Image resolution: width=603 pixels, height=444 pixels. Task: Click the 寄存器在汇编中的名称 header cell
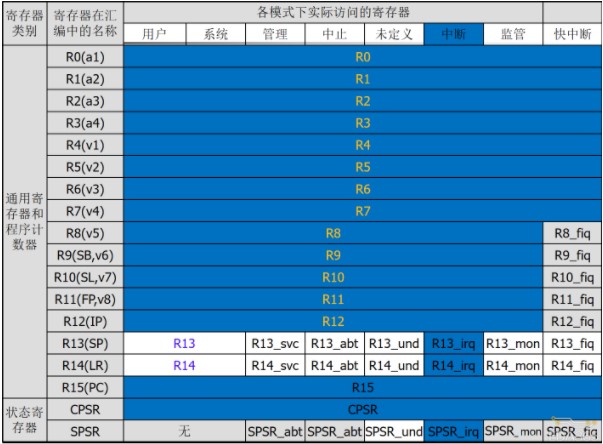[x=85, y=23]
